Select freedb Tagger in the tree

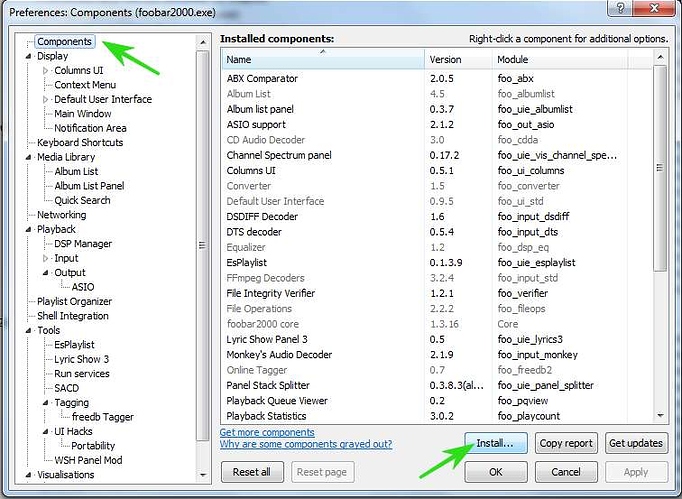pos(103,417)
